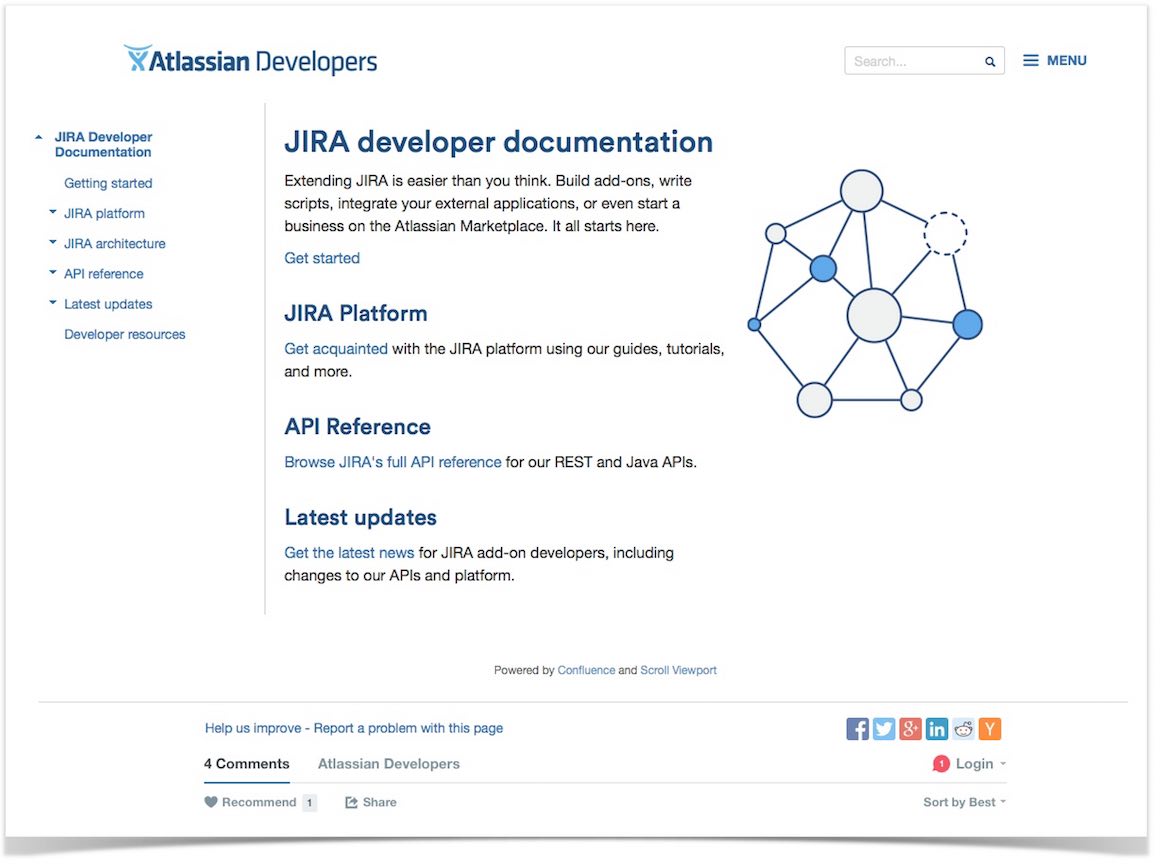The image size is (1160, 864).
Task: Open the Login dropdown
Action: click(979, 763)
